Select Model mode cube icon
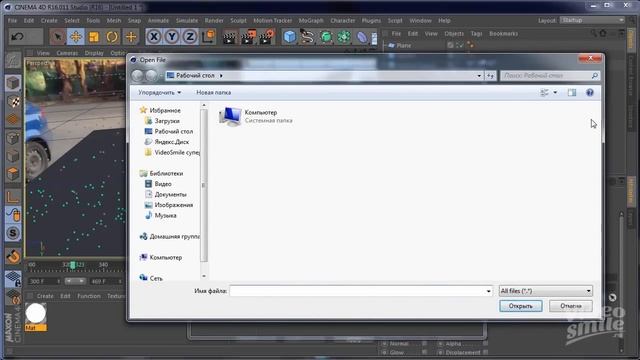The height and width of the screenshot is (360, 640). (x=13, y=83)
